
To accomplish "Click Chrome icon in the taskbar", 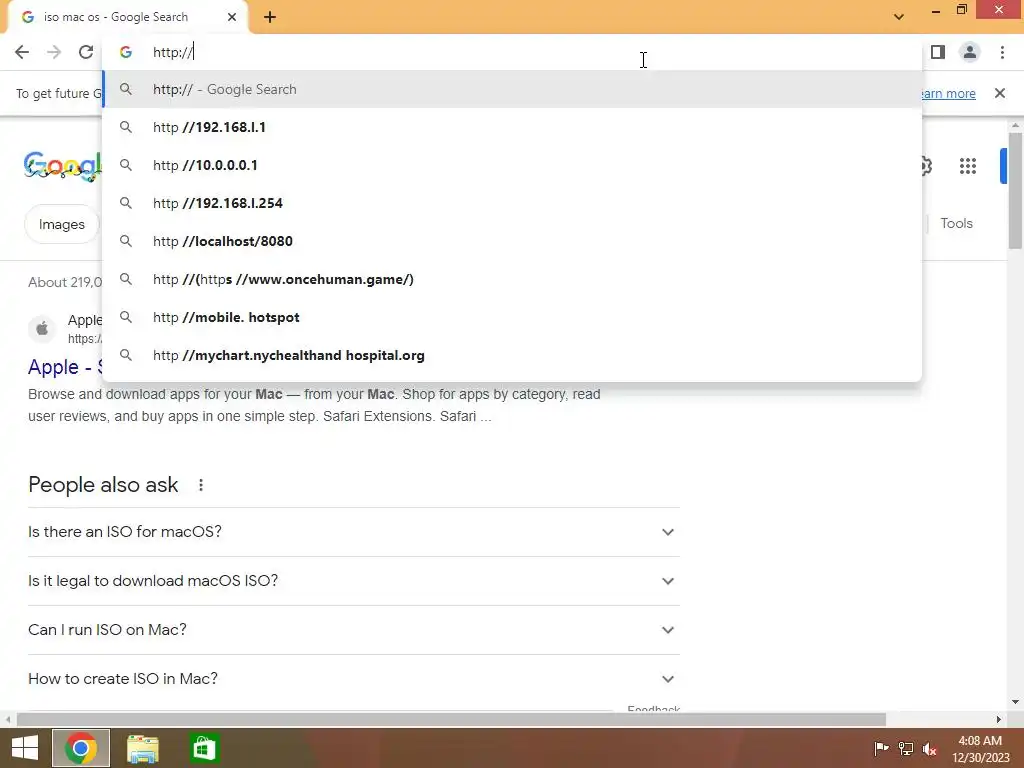I will point(81,748).
